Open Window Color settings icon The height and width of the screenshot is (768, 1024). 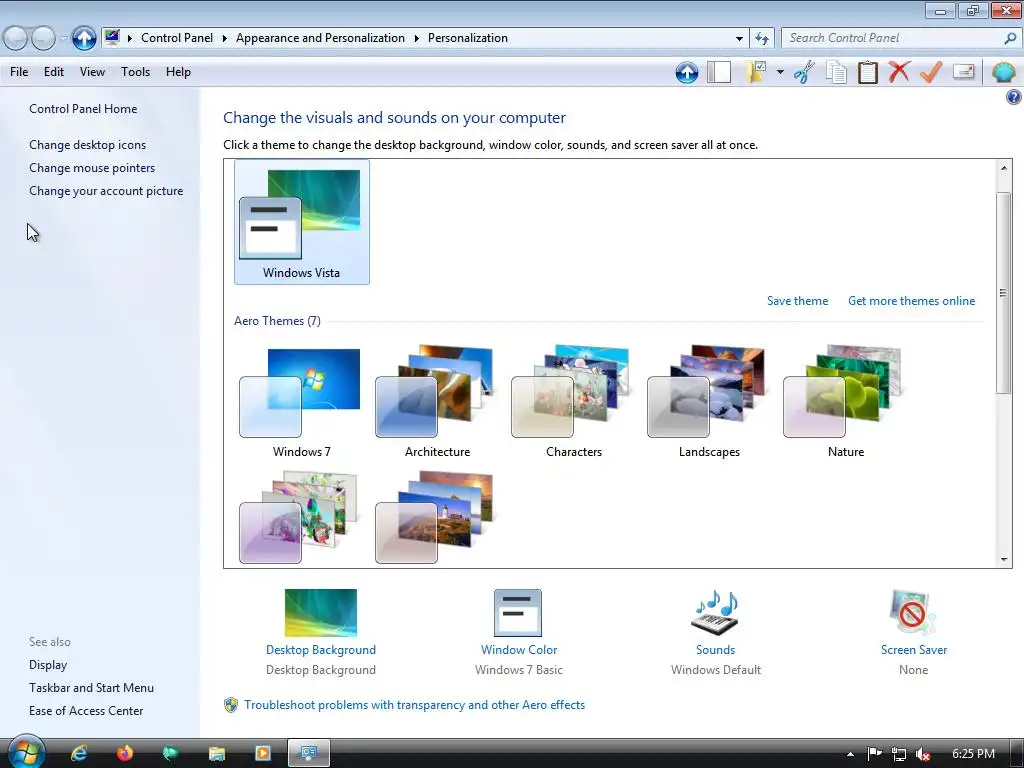click(x=518, y=613)
